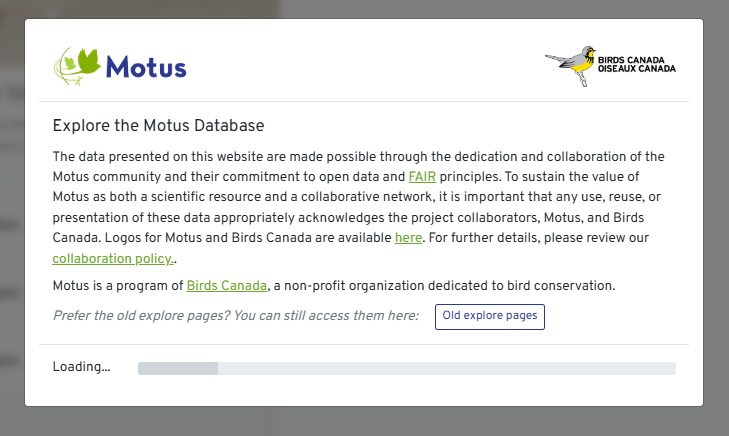Click the "Motus is a program of" sentence
This screenshot has height=436, width=729.
tap(118, 286)
